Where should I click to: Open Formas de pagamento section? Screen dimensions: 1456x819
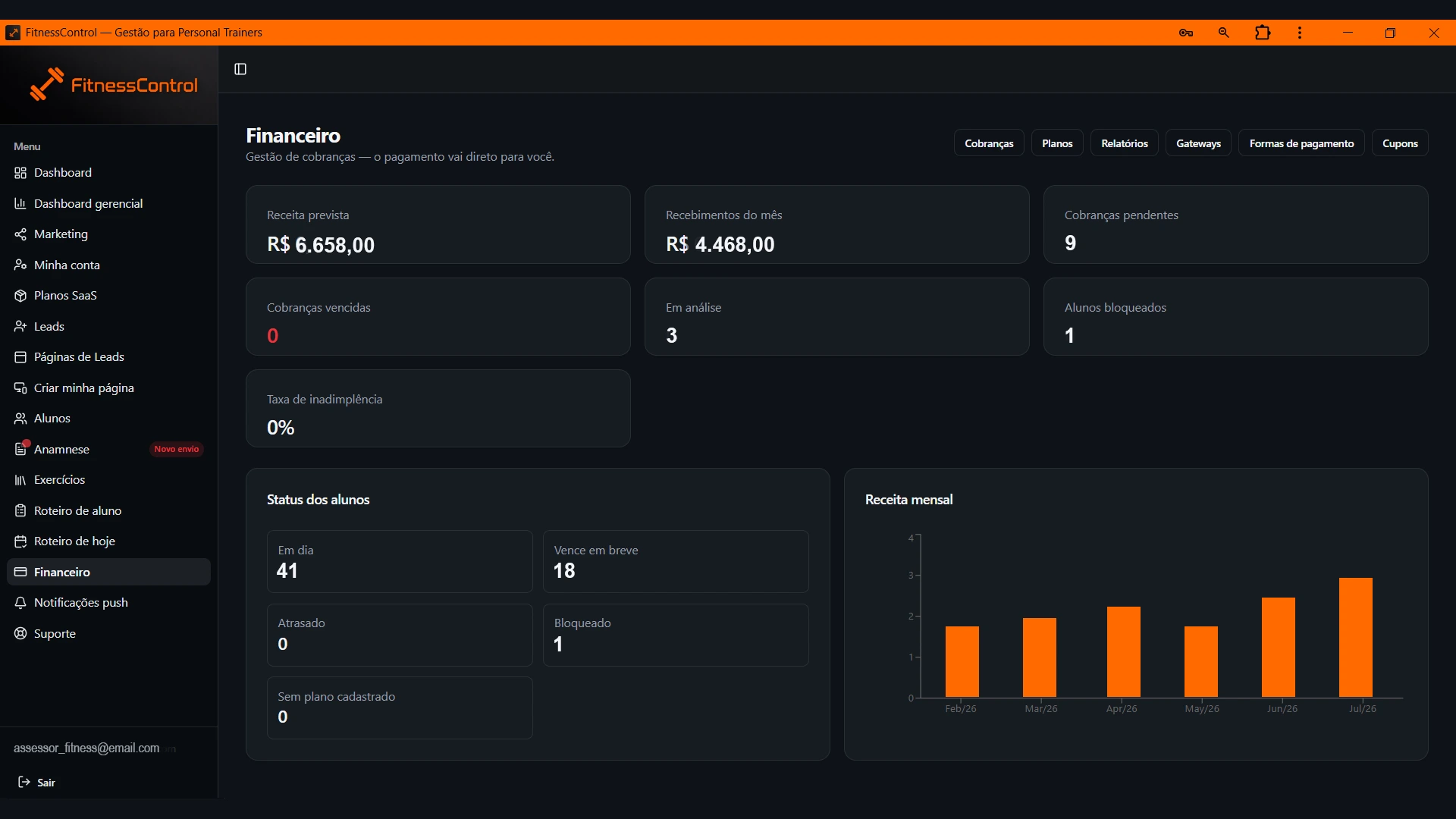[x=1301, y=143]
